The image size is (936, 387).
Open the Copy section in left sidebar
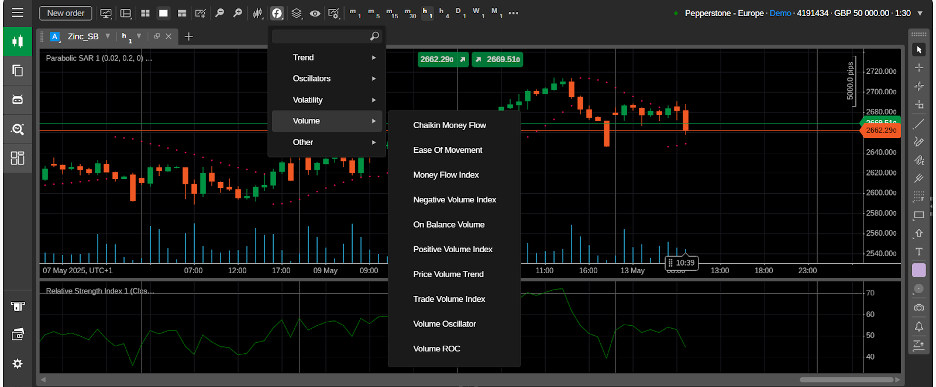click(x=18, y=70)
